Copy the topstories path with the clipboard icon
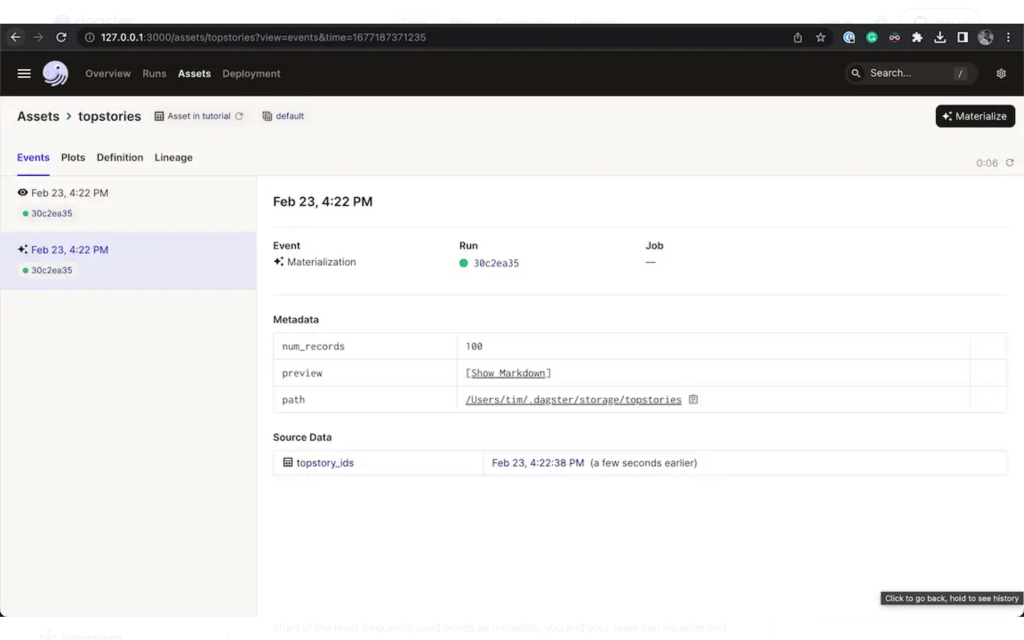1024x640 pixels. click(693, 399)
